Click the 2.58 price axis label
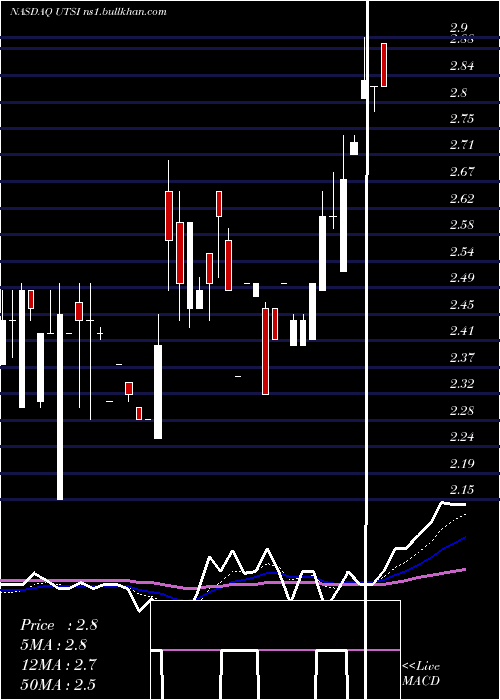This screenshot has height=700, width=500. tap(462, 225)
